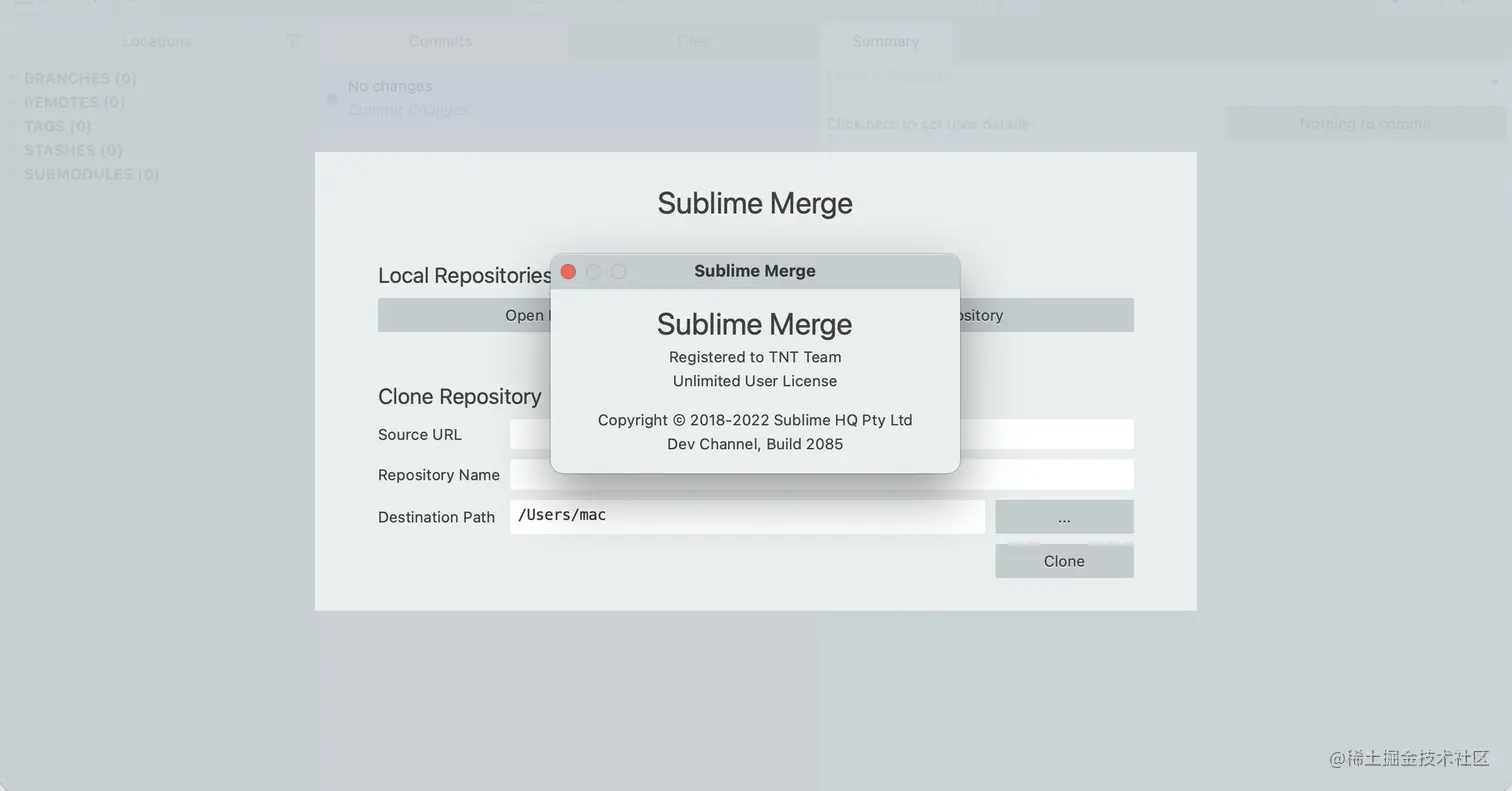Click the Sublime HQ copyright line

pos(755,420)
